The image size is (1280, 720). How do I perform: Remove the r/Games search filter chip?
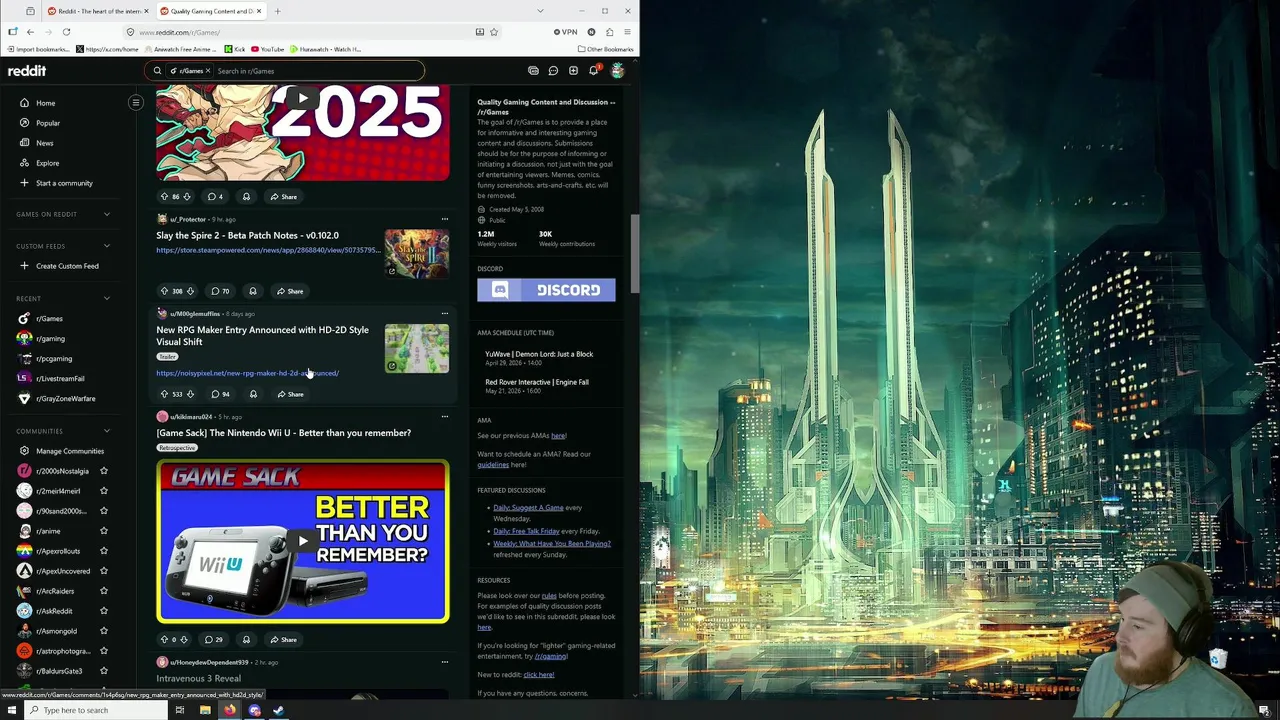(208, 71)
